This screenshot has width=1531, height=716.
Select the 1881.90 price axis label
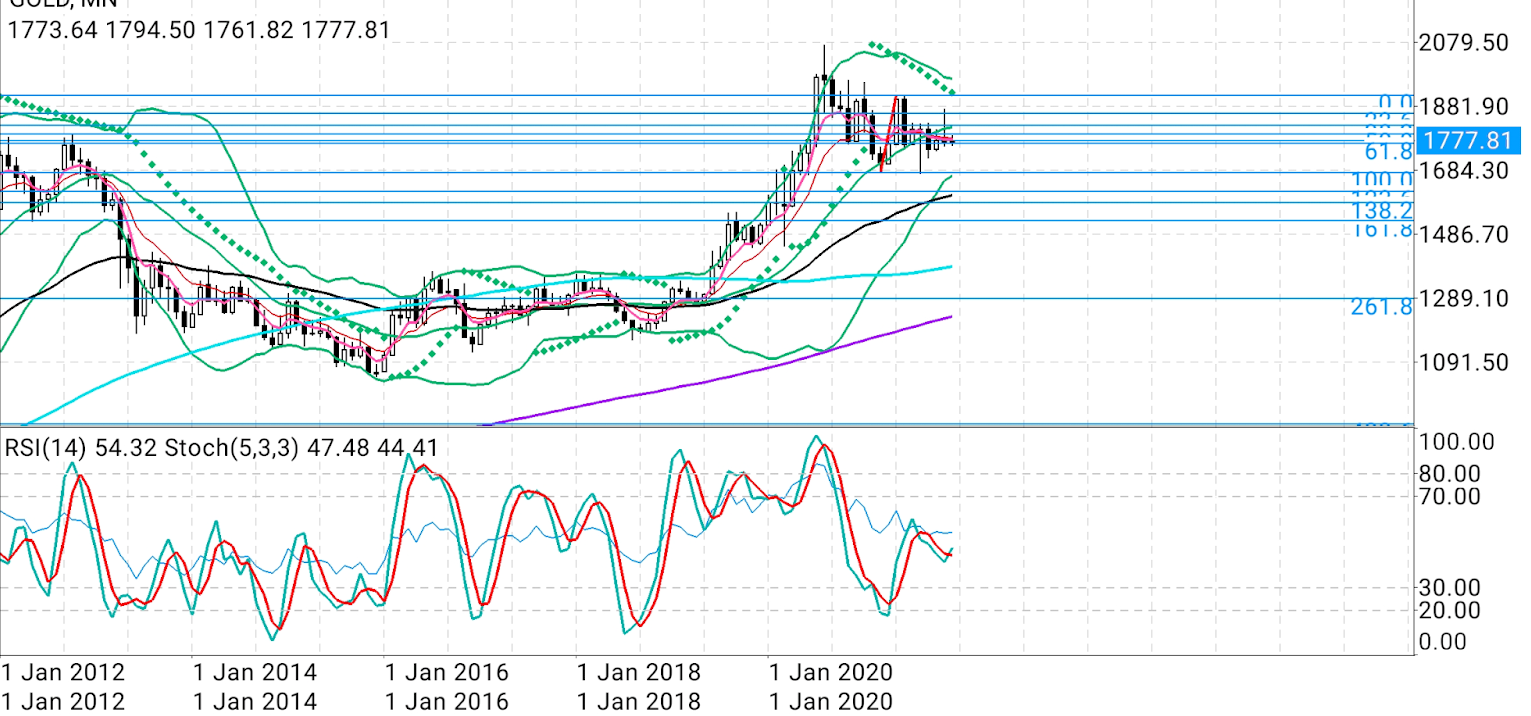point(1464,107)
